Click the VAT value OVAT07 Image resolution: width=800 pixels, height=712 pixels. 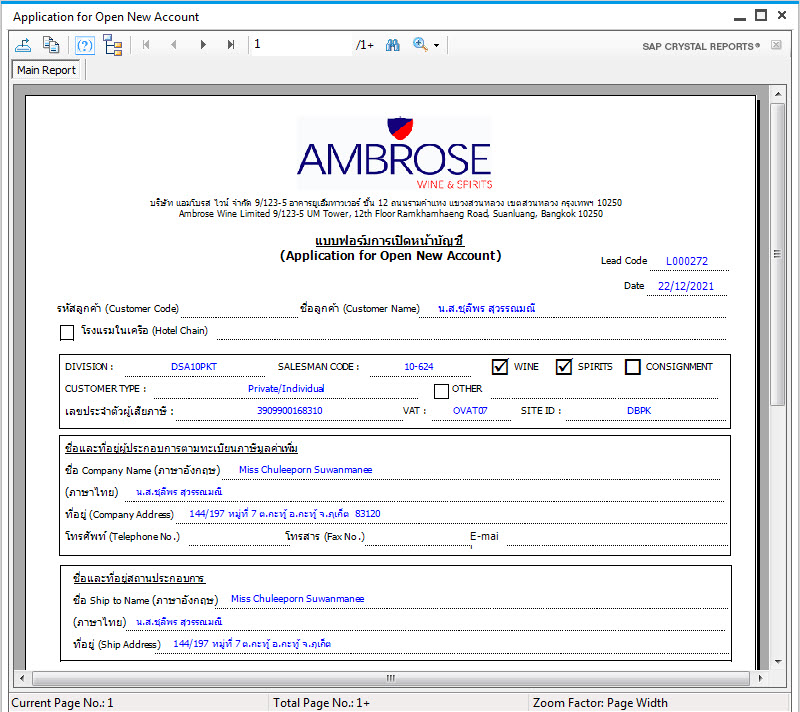[x=470, y=411]
